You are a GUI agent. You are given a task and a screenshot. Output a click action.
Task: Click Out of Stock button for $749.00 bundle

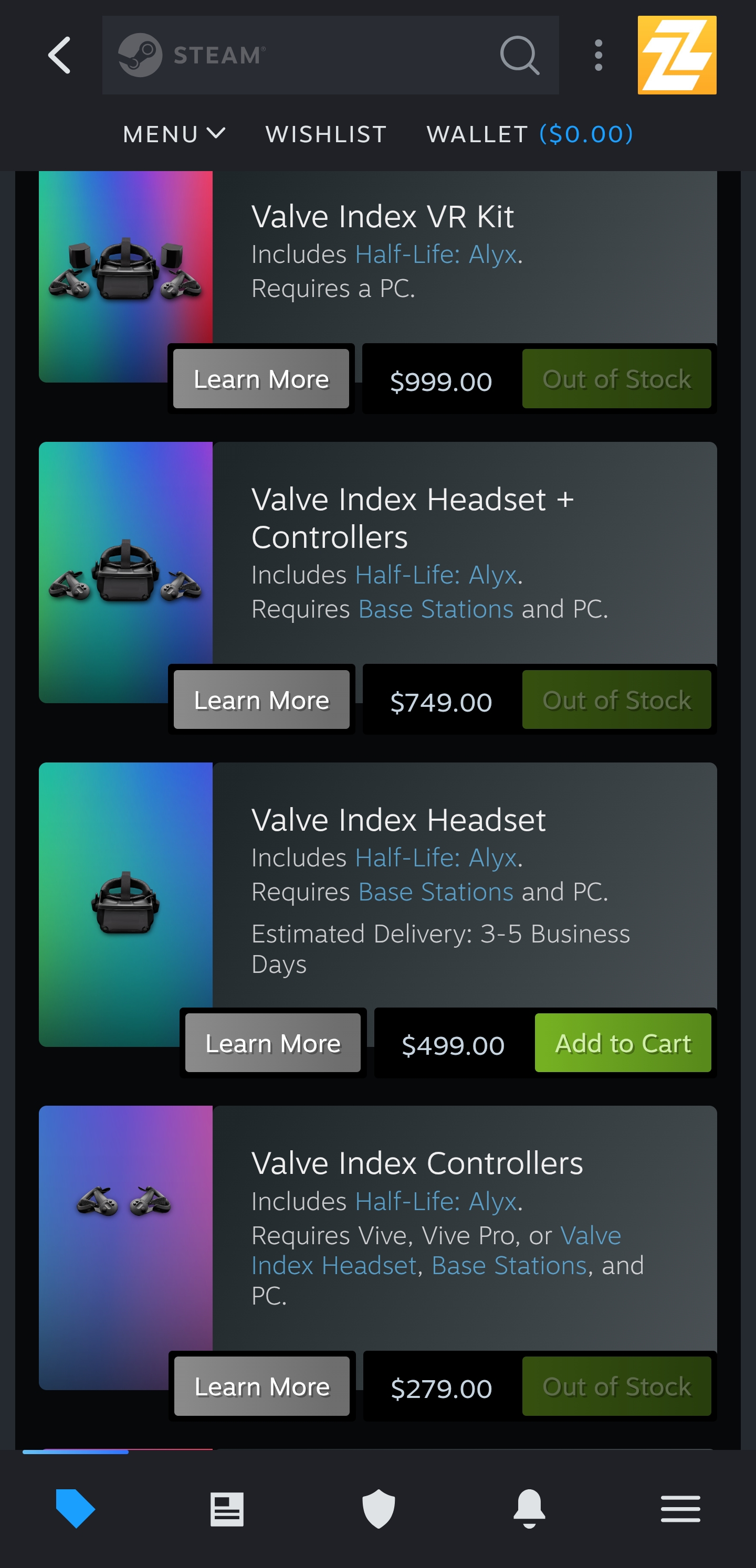[x=616, y=700]
